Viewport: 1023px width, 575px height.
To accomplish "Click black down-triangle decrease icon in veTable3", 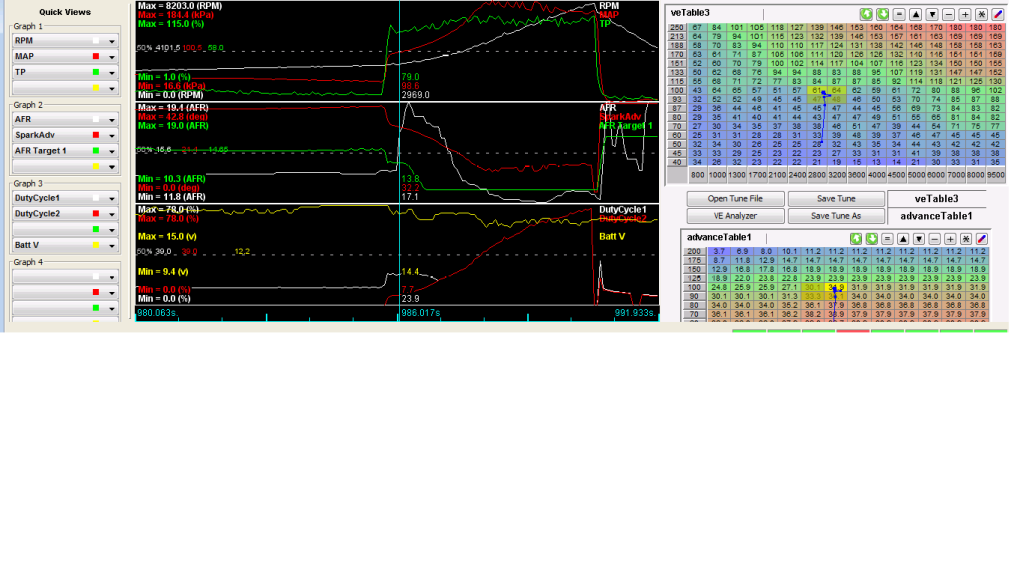I will pos(932,14).
